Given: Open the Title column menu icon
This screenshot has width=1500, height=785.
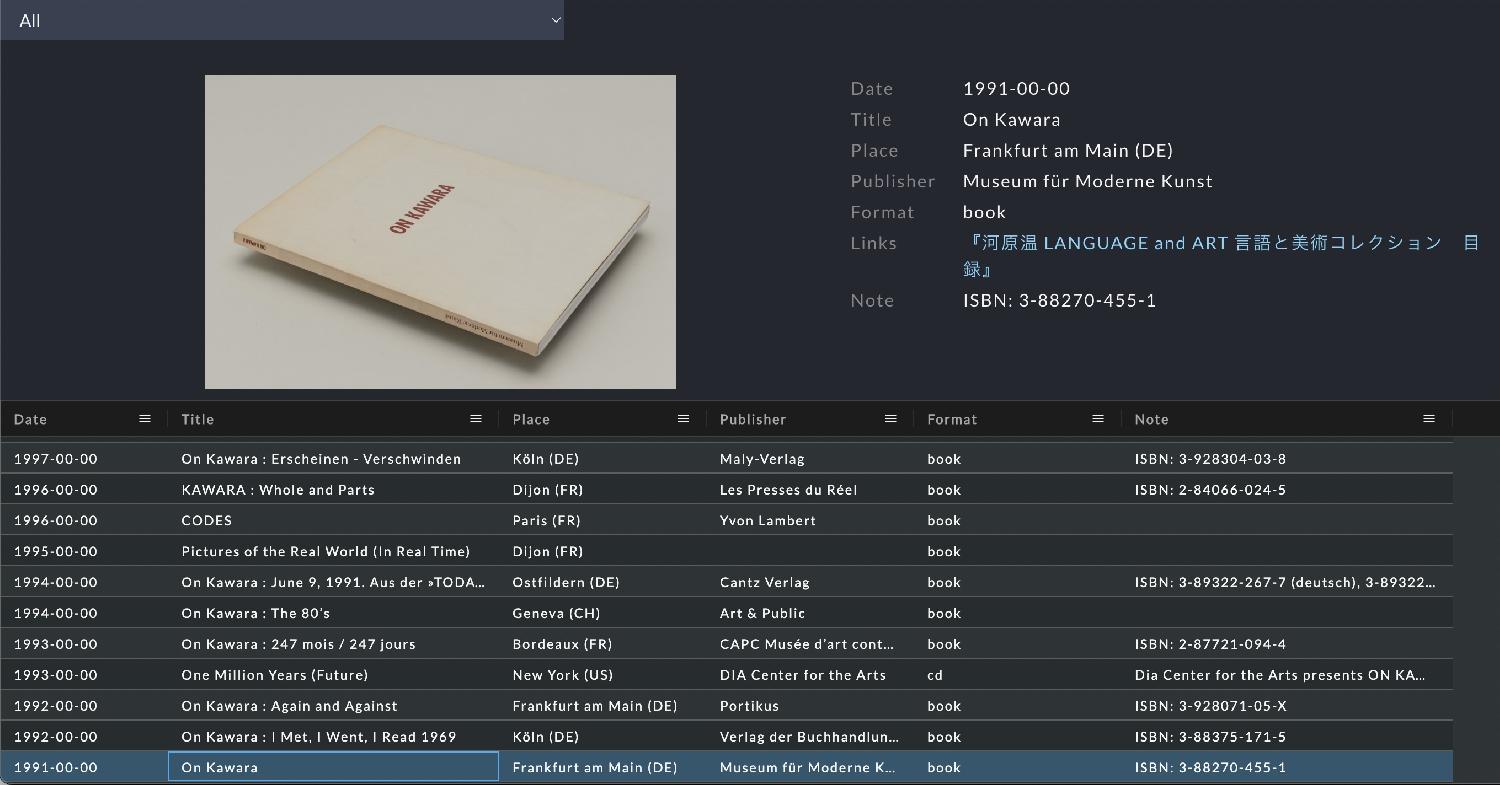Looking at the screenshot, I should coord(476,419).
